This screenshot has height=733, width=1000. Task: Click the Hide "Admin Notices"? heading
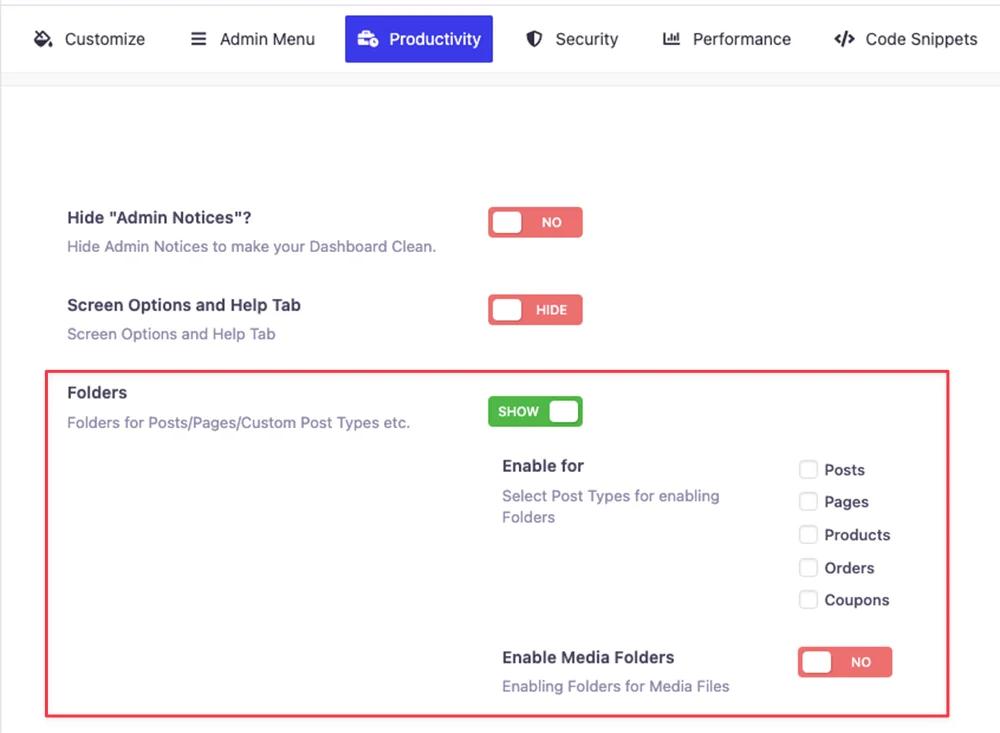159,218
